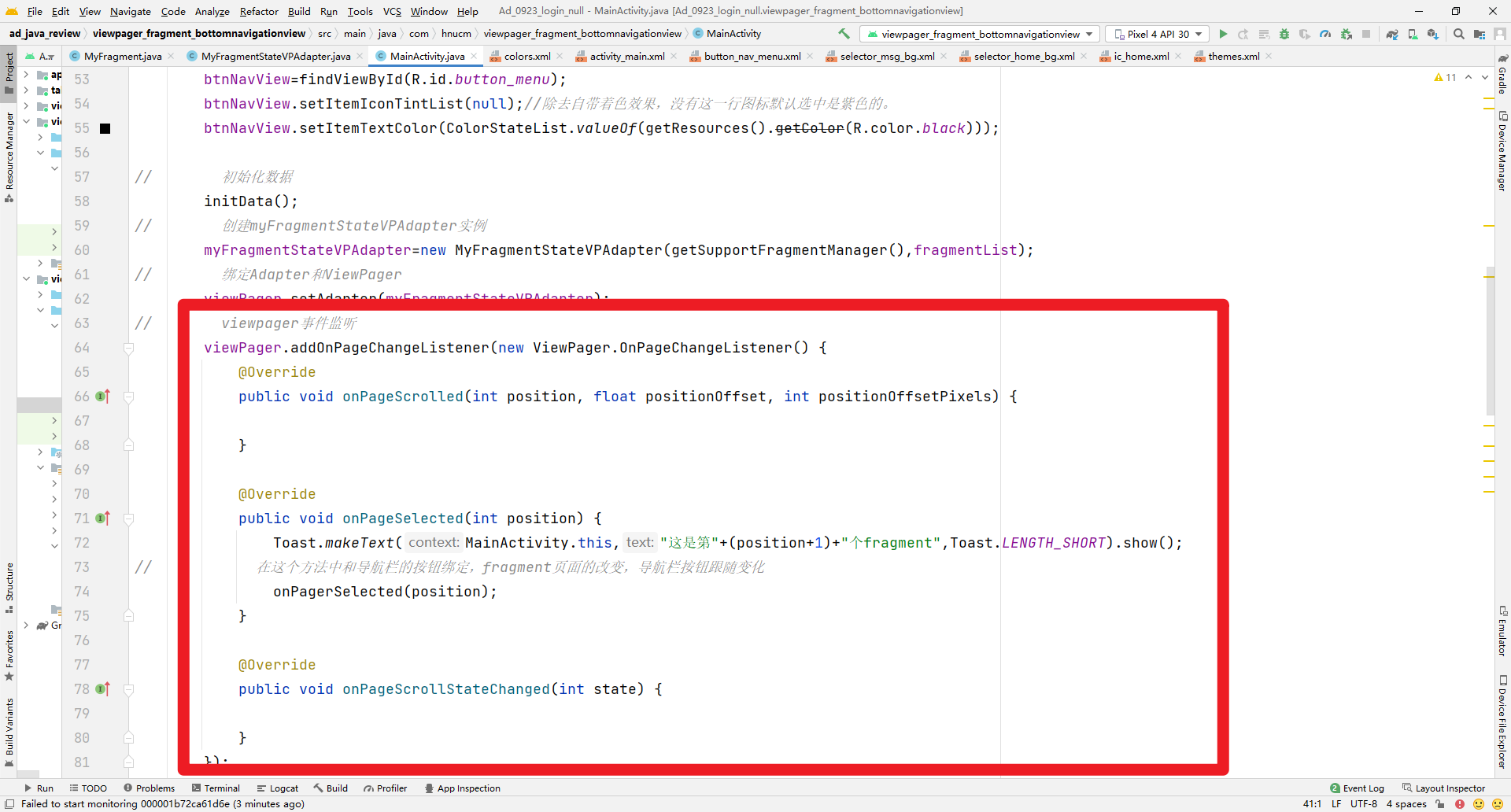The height and width of the screenshot is (812, 1511).
Task: Toggle the Structure tool window
Action: (9, 588)
